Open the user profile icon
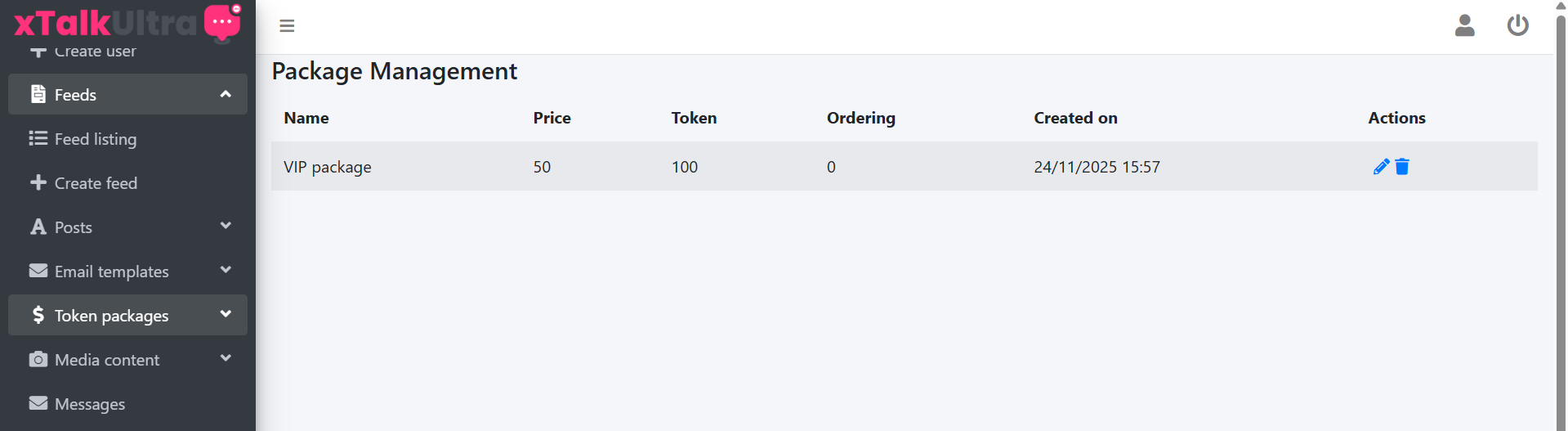The image size is (1568, 431). coord(1464,26)
